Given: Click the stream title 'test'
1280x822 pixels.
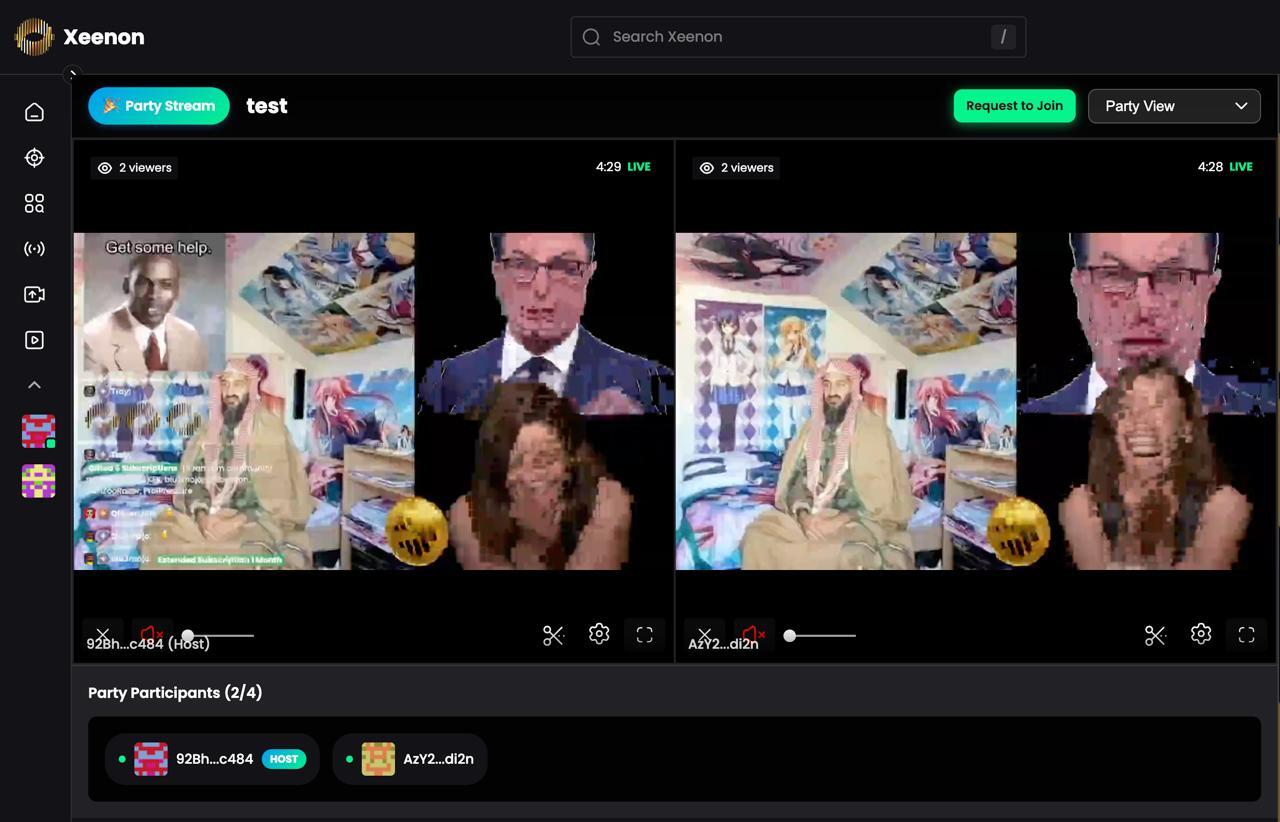Looking at the screenshot, I should tap(267, 106).
